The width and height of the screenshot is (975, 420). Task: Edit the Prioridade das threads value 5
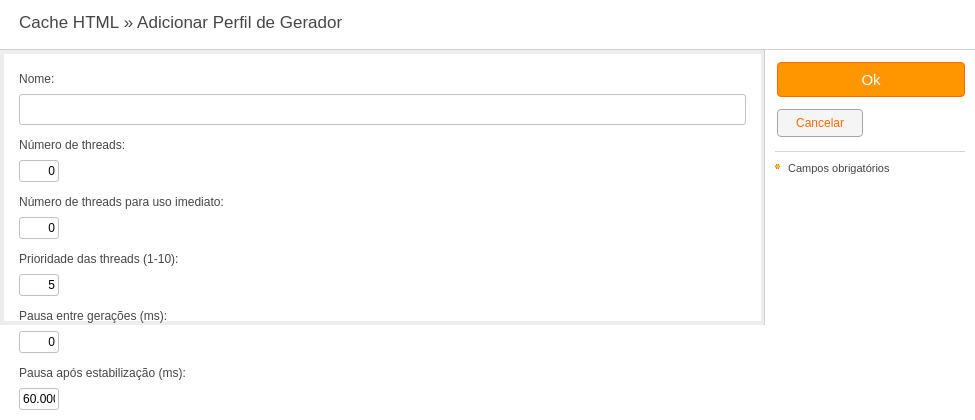click(39, 285)
